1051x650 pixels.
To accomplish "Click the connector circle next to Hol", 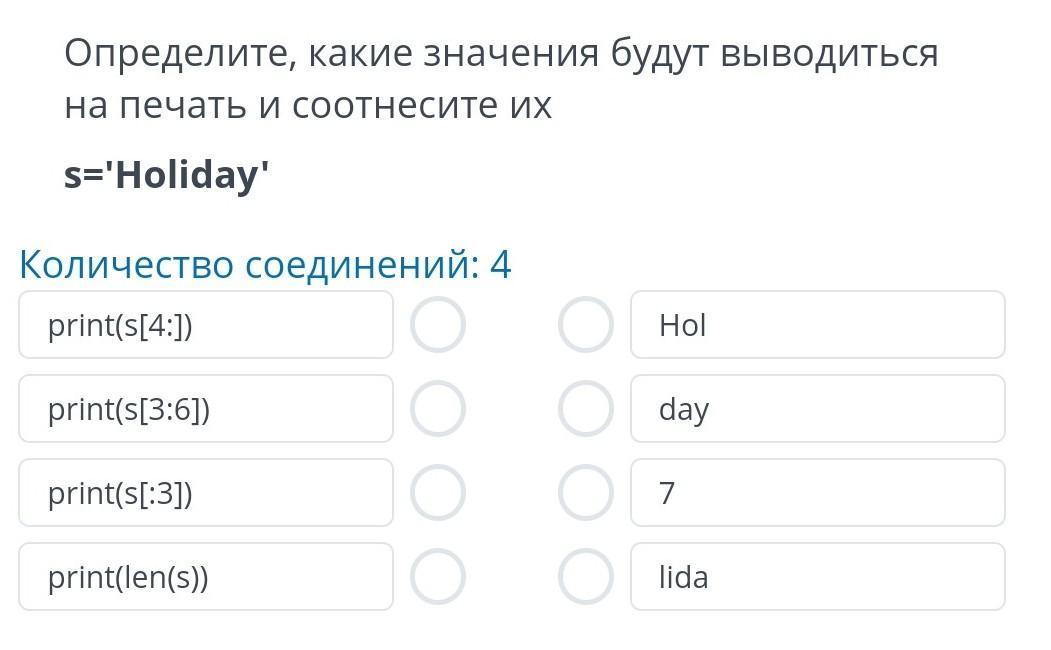I will click(x=586, y=325).
